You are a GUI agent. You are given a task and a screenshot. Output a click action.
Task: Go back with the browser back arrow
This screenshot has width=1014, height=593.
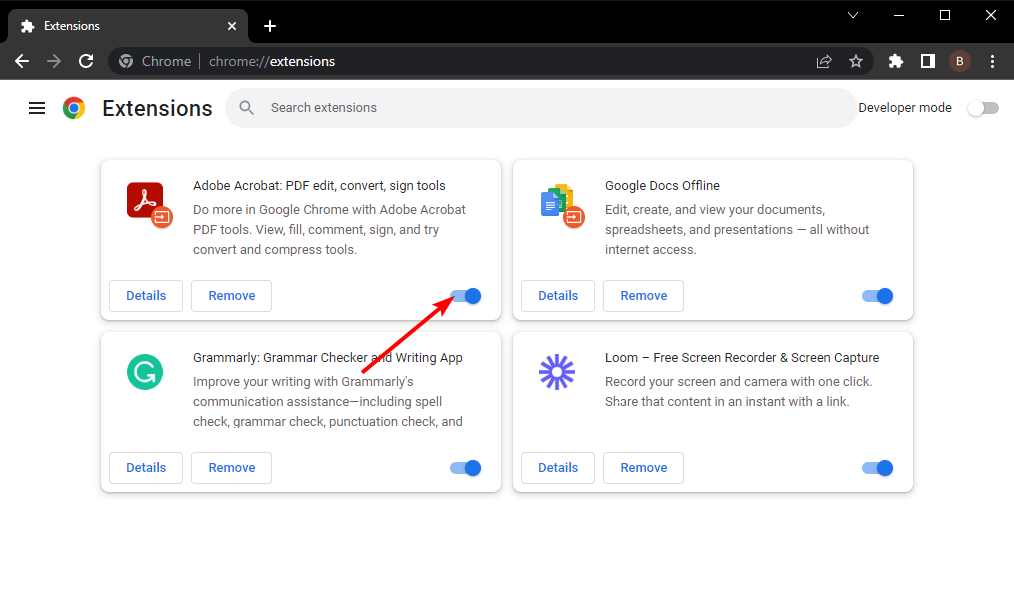22,61
